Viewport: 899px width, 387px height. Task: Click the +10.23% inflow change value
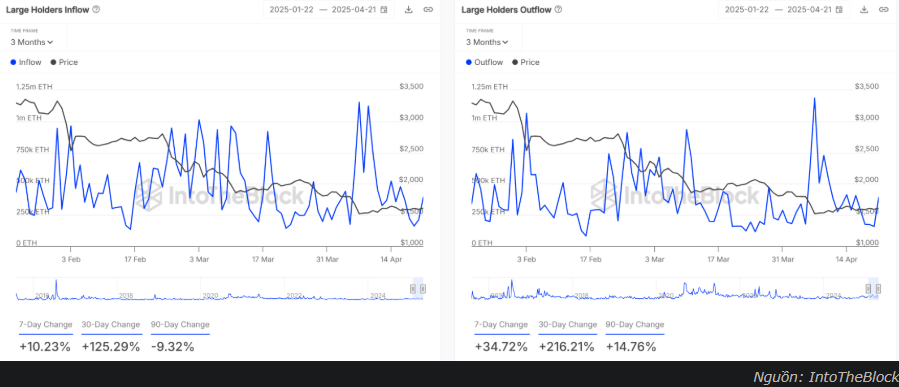point(45,347)
